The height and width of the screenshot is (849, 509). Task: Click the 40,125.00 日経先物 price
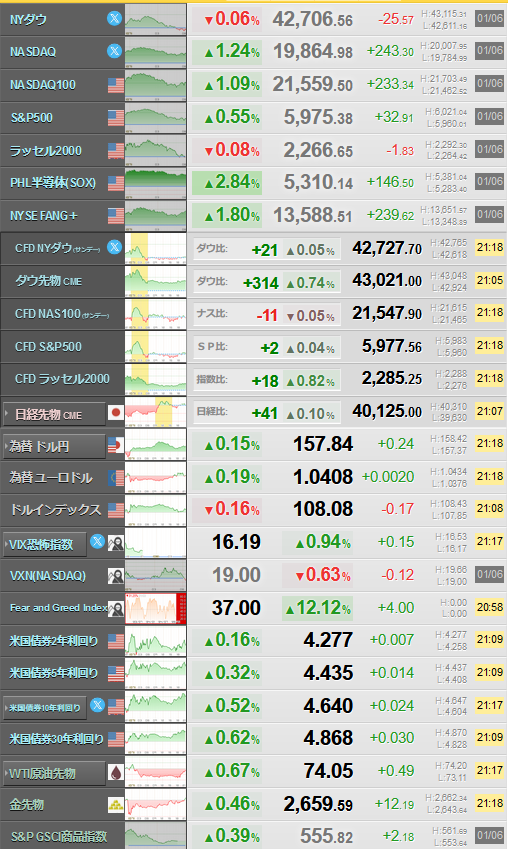387,411
